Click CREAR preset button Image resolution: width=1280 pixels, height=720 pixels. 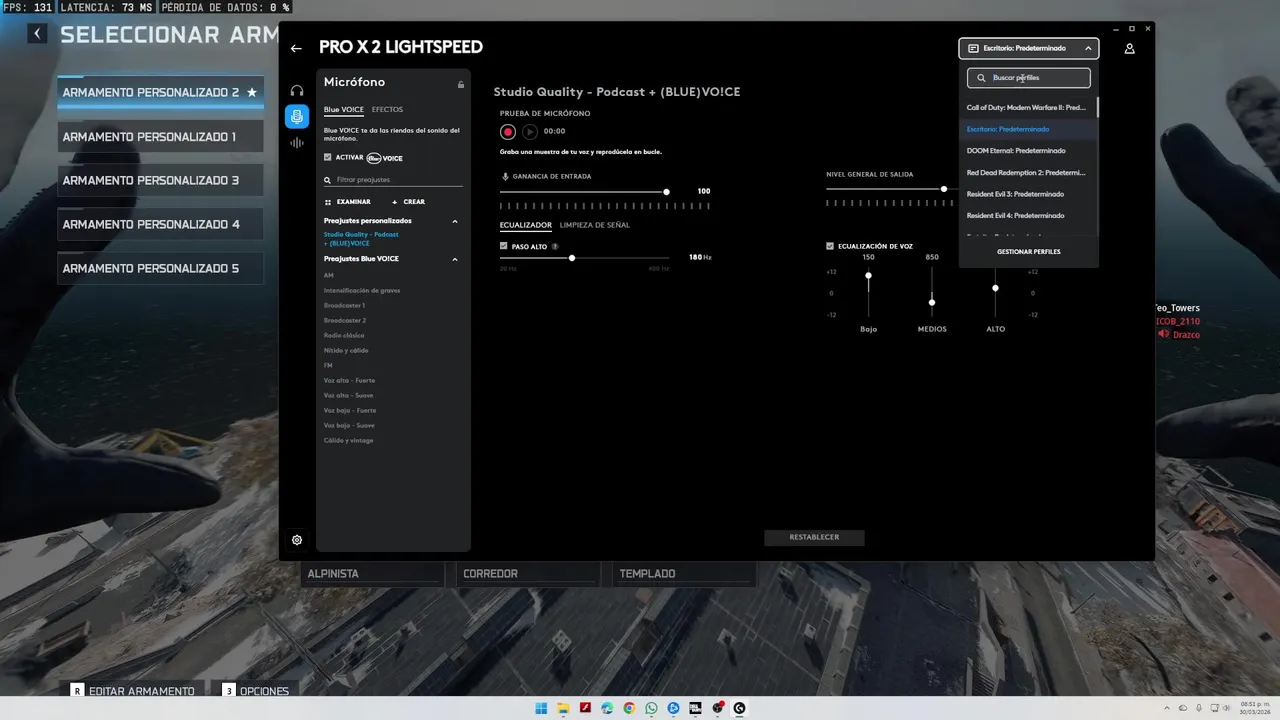pyautogui.click(x=408, y=202)
